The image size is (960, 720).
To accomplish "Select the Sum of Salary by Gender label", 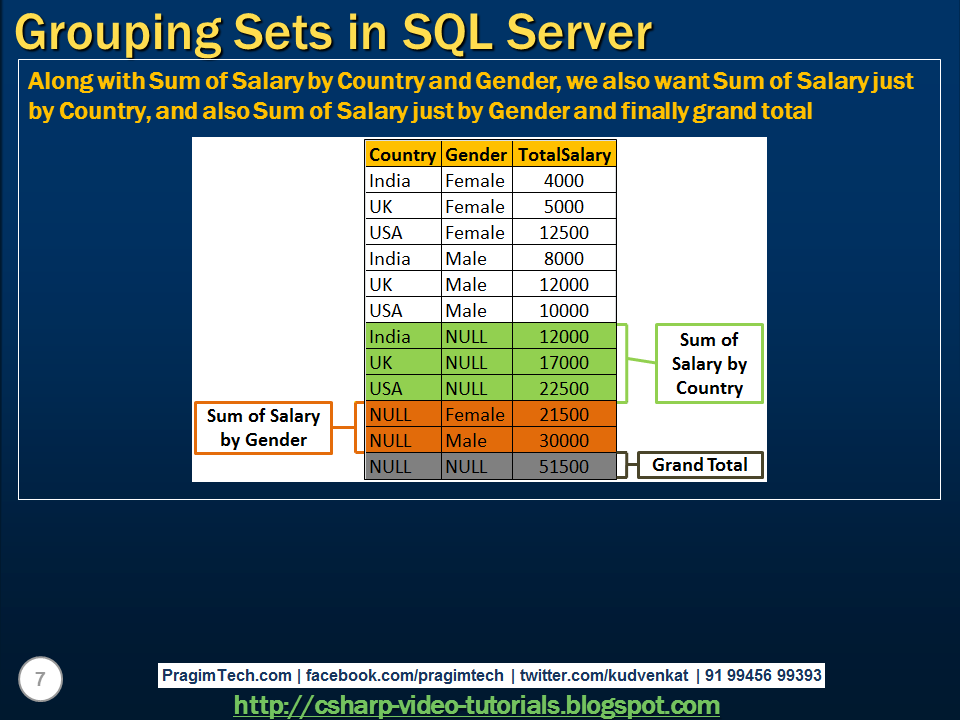I will [x=263, y=427].
